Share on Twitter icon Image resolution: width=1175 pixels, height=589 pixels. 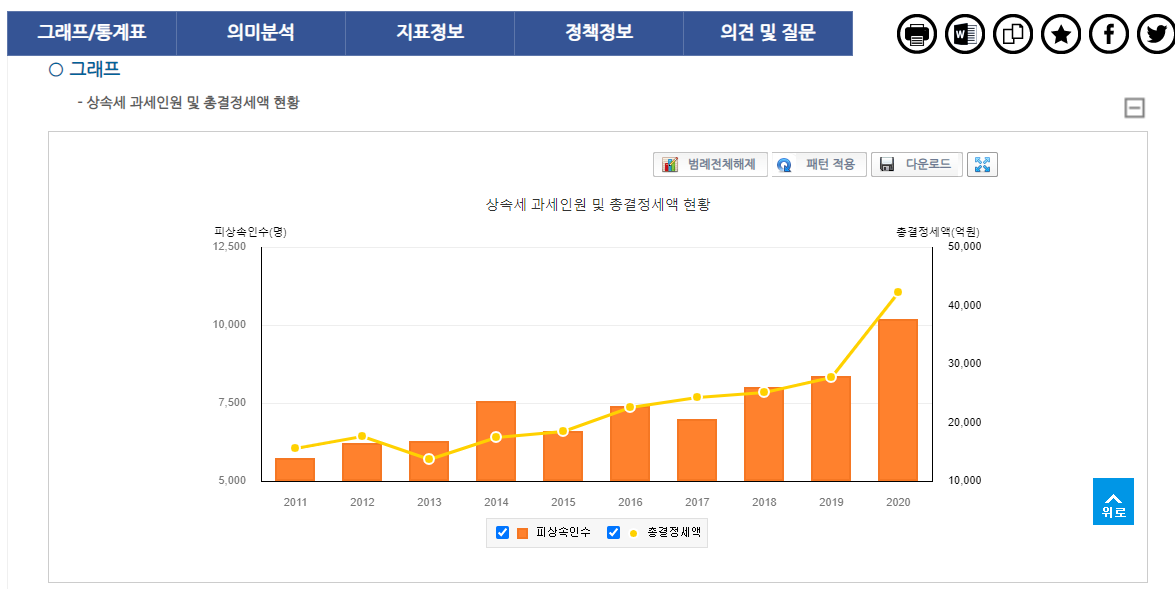(1156, 34)
